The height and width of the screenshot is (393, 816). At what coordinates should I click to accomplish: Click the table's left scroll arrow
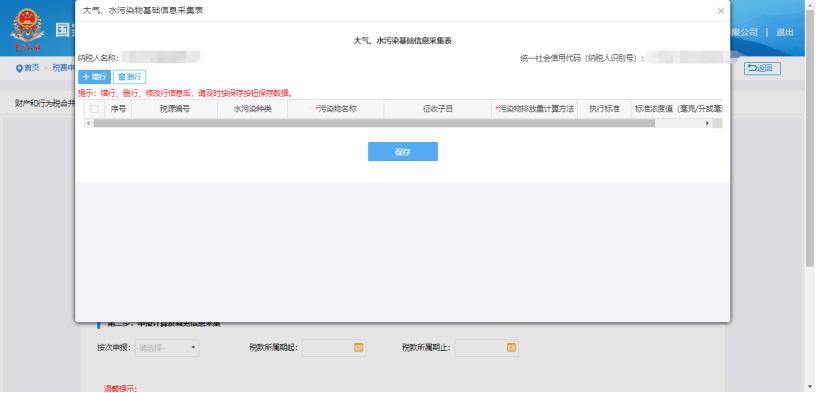[87, 123]
